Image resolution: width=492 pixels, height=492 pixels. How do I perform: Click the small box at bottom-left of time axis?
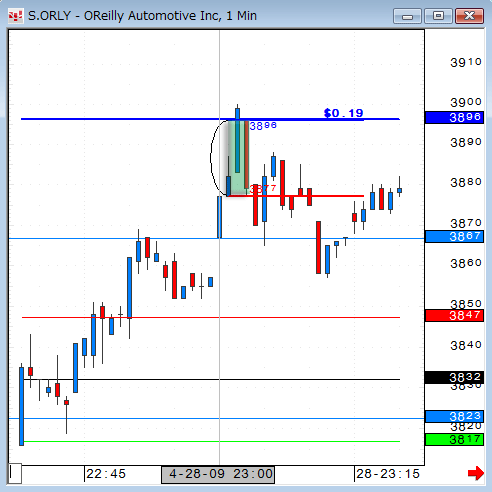tap(15, 473)
